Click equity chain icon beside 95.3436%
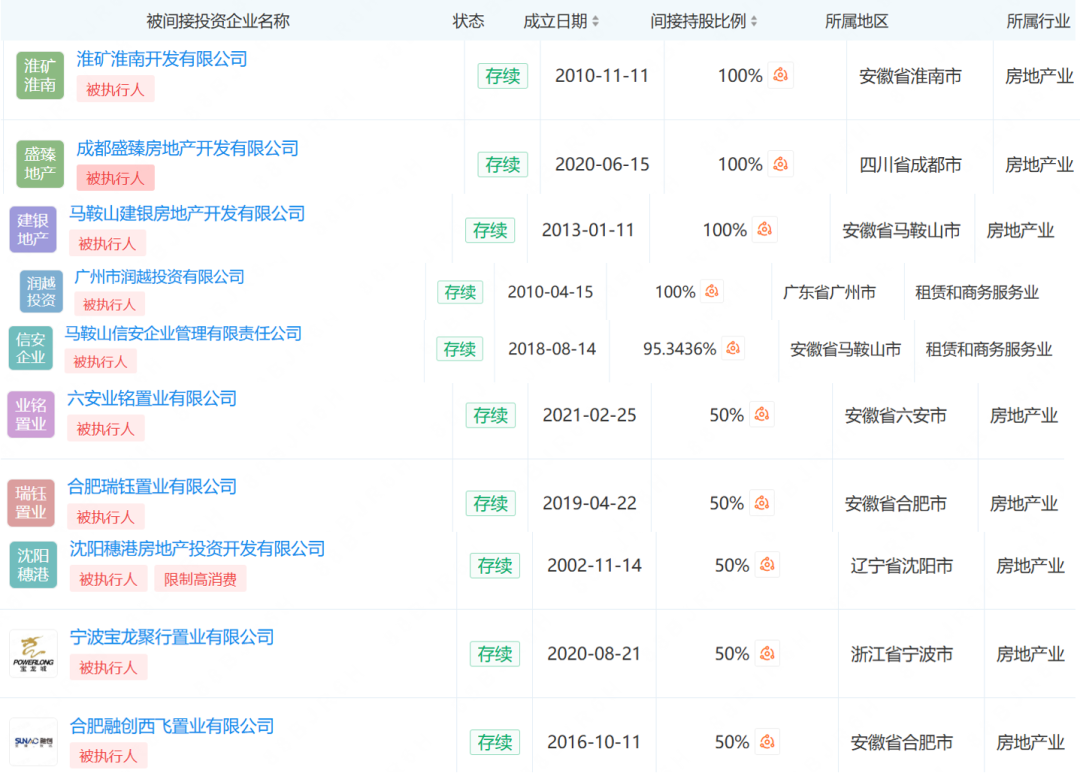This screenshot has height=773, width=1080. pos(733,349)
